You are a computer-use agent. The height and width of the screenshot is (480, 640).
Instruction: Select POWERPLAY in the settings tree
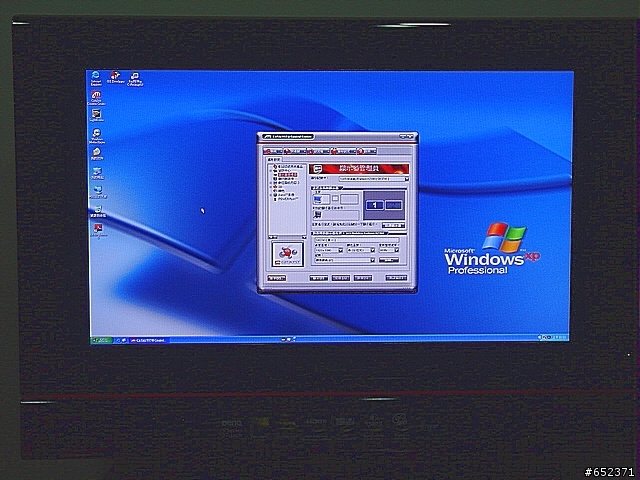pyautogui.click(x=288, y=199)
